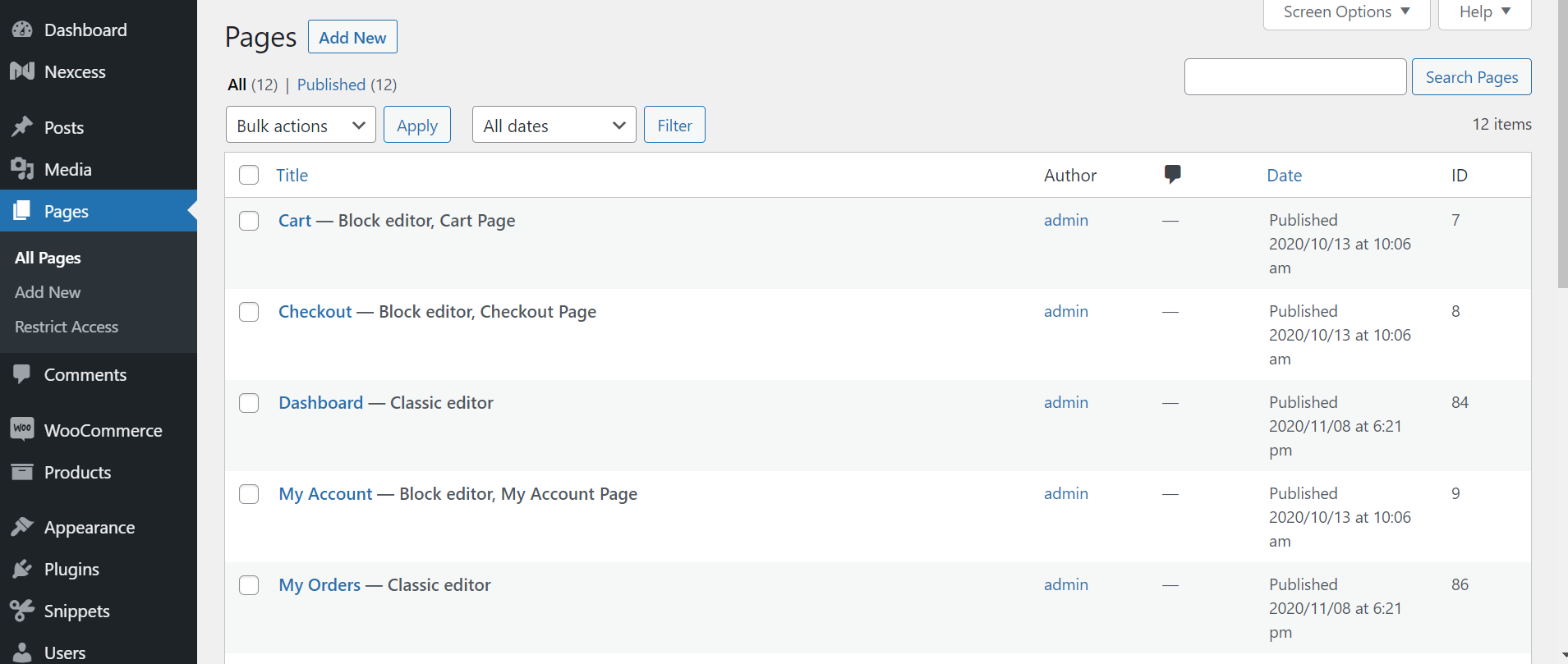1568x664 pixels.
Task: Check the box for the Cart page
Action: pyautogui.click(x=249, y=221)
